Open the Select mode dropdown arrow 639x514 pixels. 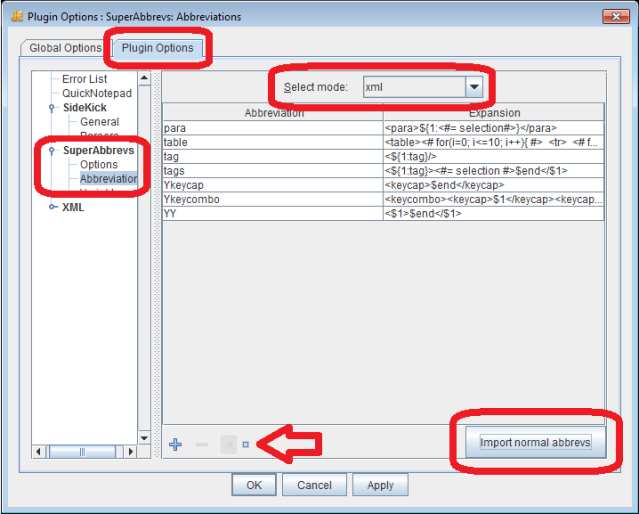(x=474, y=87)
